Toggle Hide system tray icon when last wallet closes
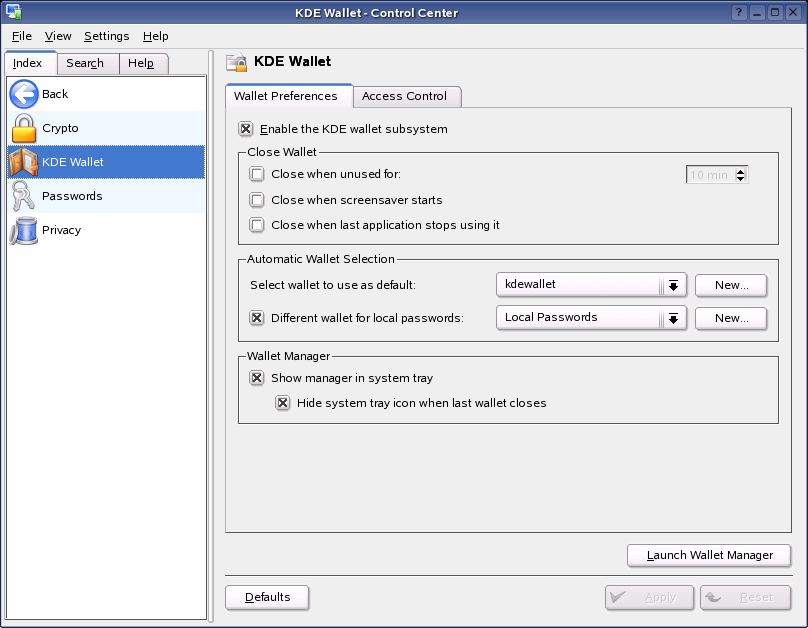 click(282, 403)
